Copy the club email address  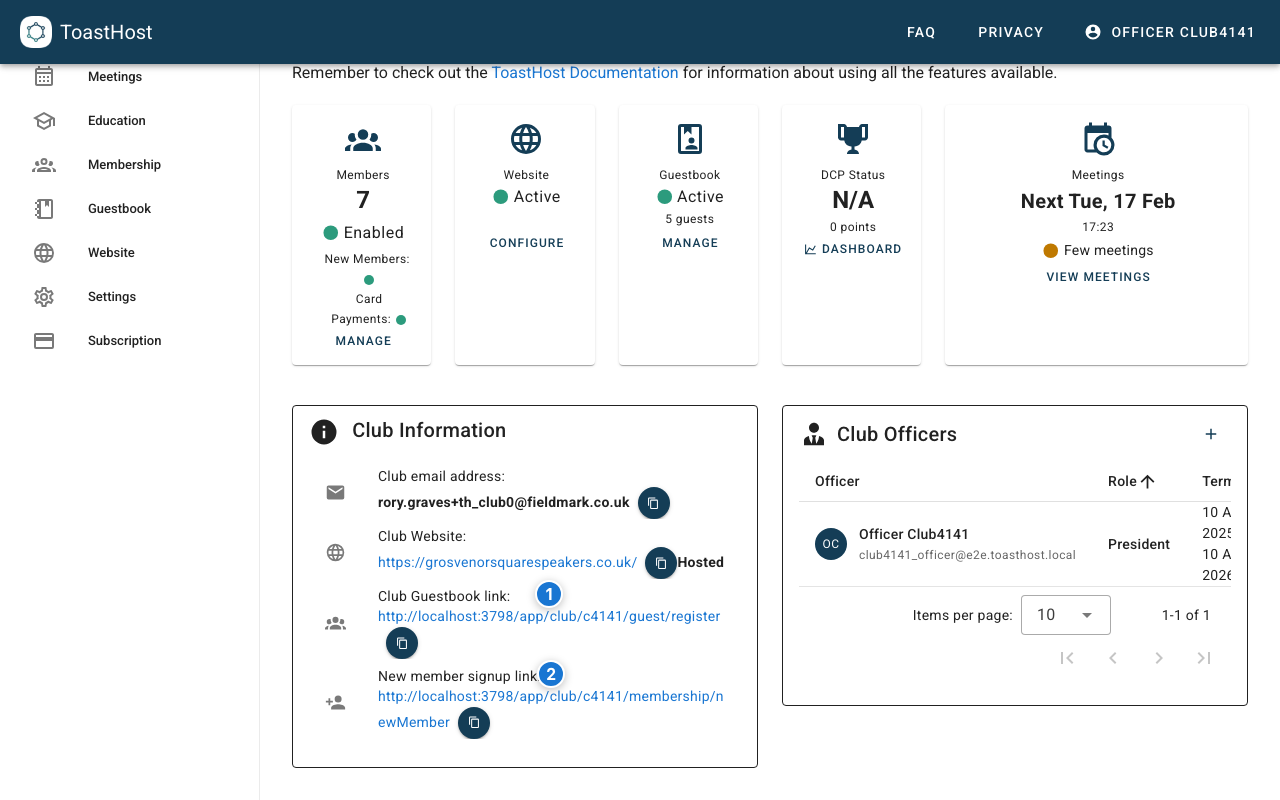[x=654, y=503]
